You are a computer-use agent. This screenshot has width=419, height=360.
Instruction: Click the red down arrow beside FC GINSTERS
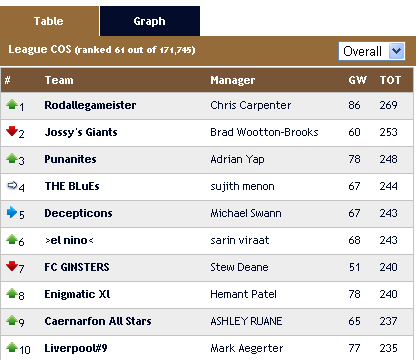(12, 266)
